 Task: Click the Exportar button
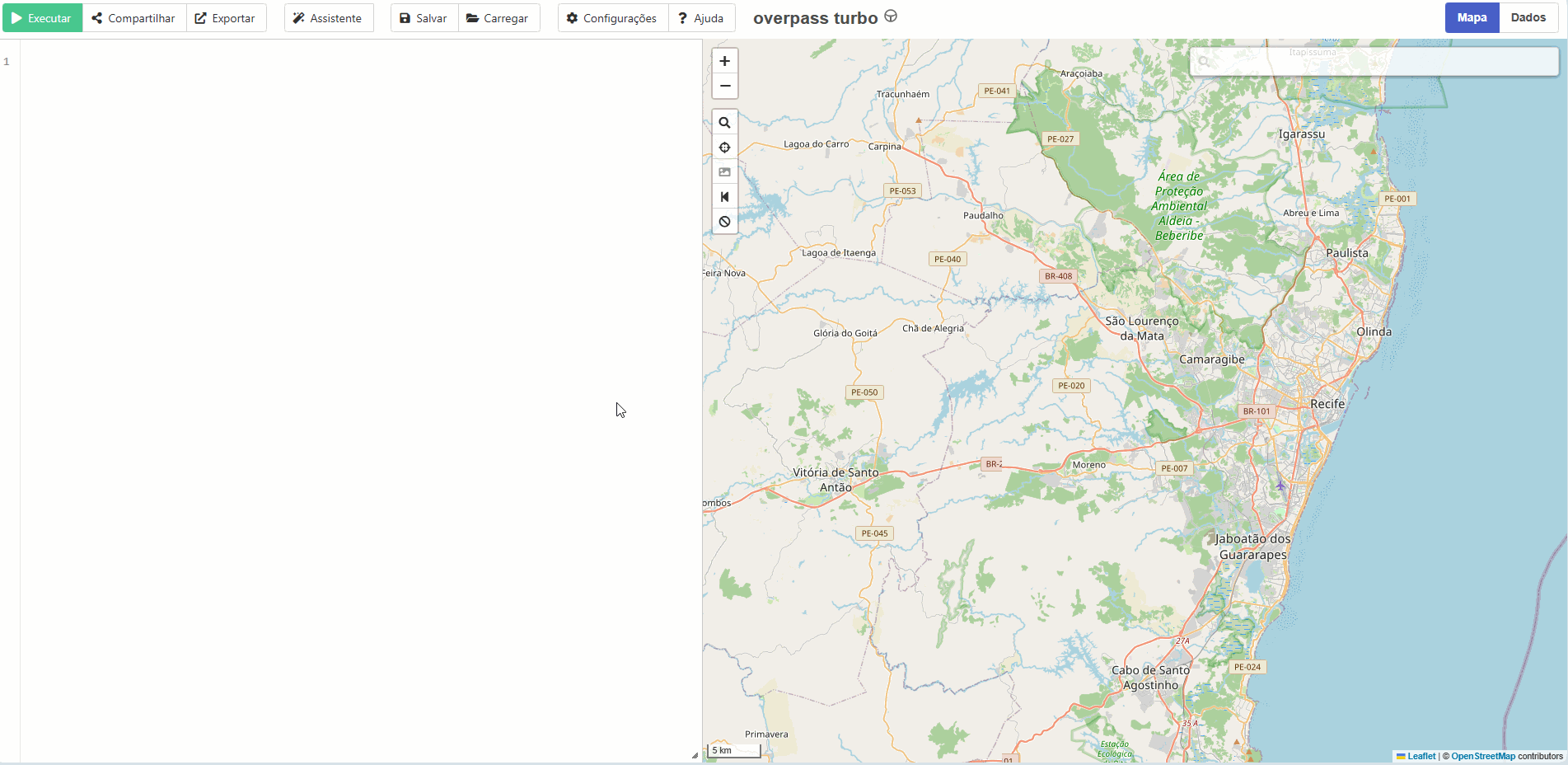[226, 18]
